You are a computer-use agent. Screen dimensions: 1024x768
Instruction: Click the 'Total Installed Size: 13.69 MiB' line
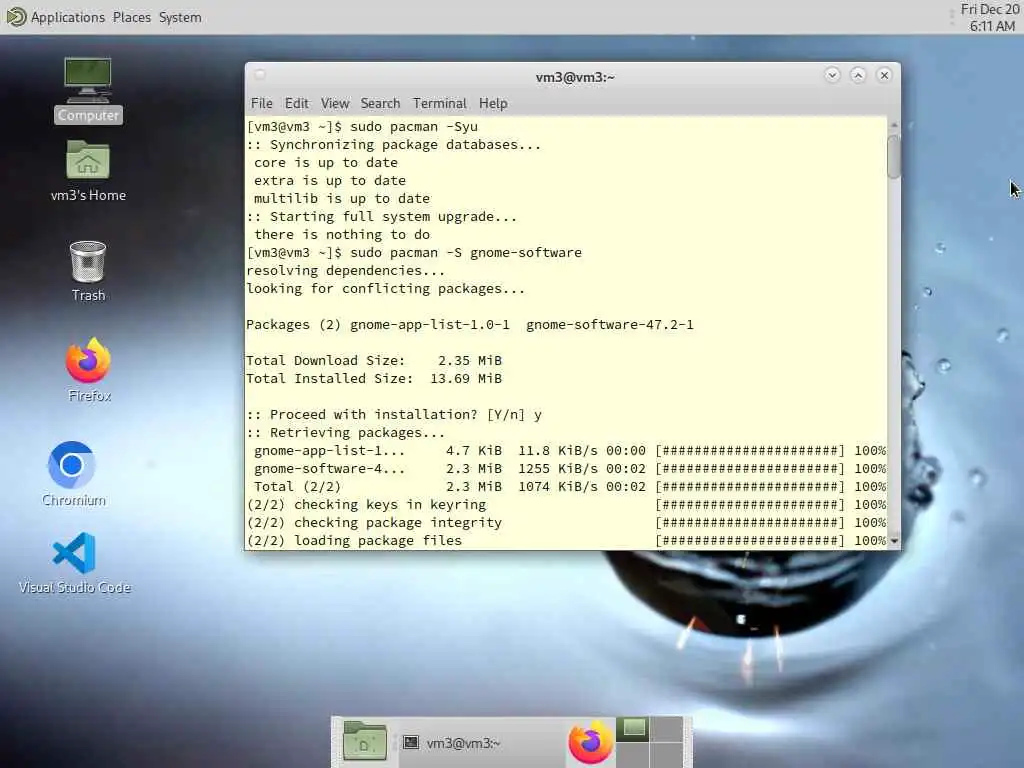point(374,379)
